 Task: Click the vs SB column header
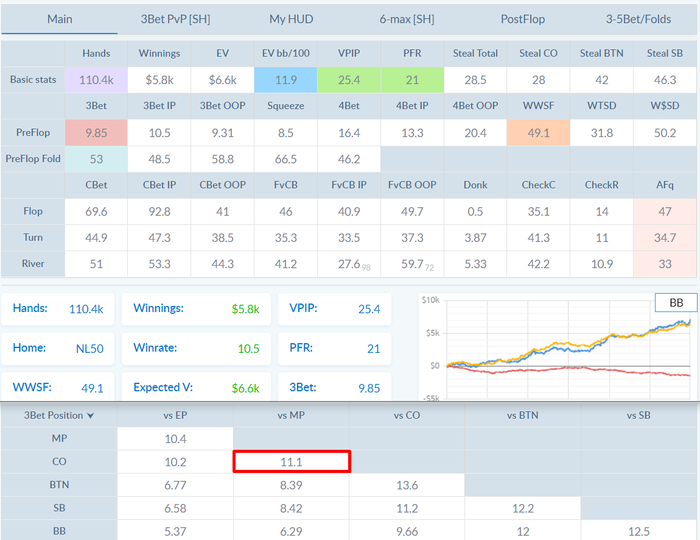(638, 415)
